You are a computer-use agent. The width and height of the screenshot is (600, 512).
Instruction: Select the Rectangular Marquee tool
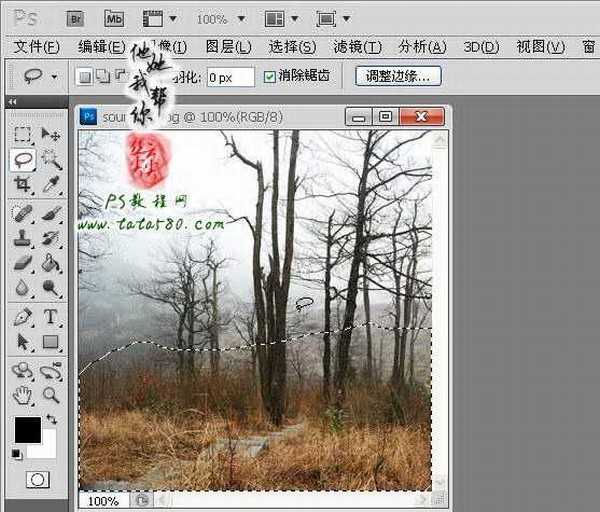23,135
